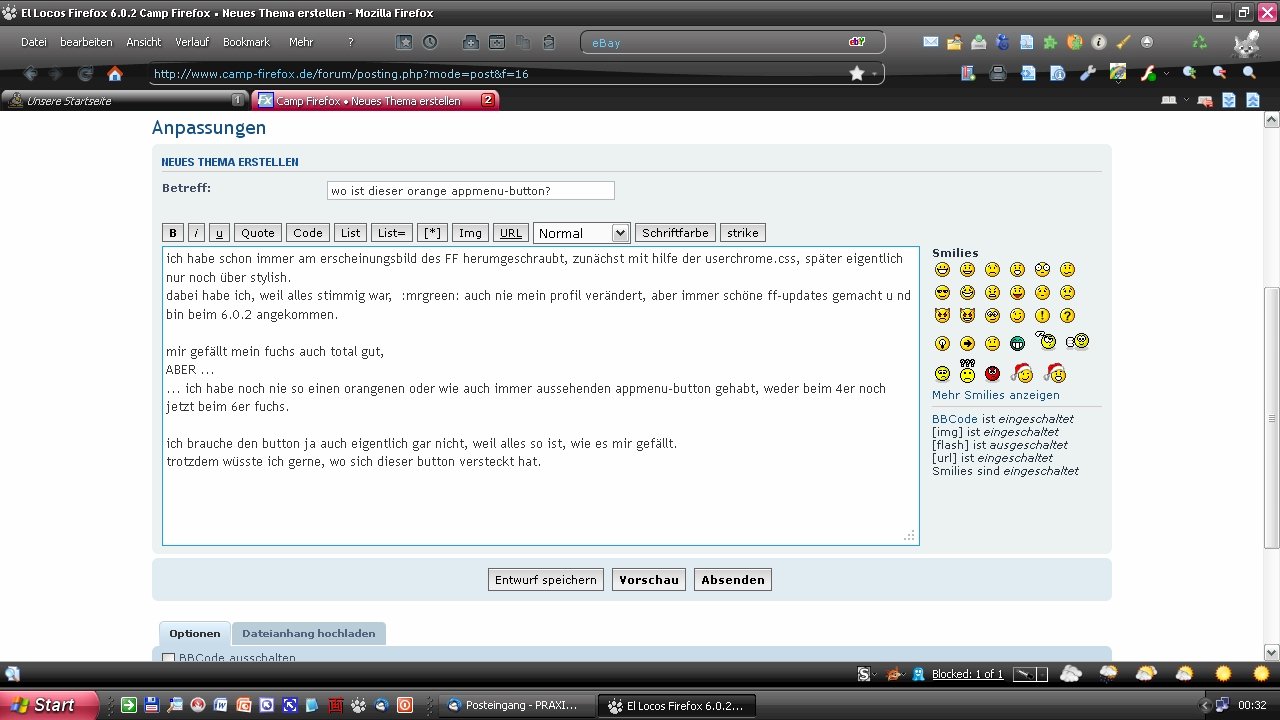Insert URL BBCode tag
This screenshot has width=1280, height=720.
pos(511,233)
